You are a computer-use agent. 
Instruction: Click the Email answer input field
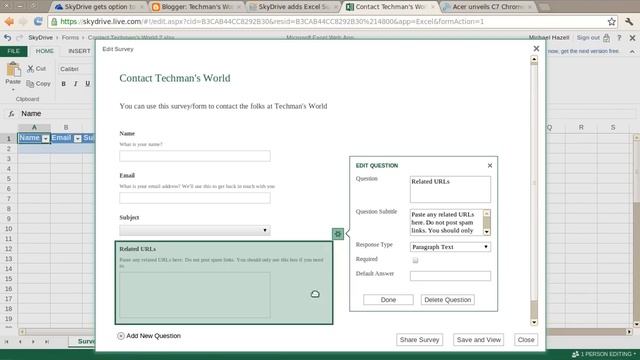tap(195, 198)
